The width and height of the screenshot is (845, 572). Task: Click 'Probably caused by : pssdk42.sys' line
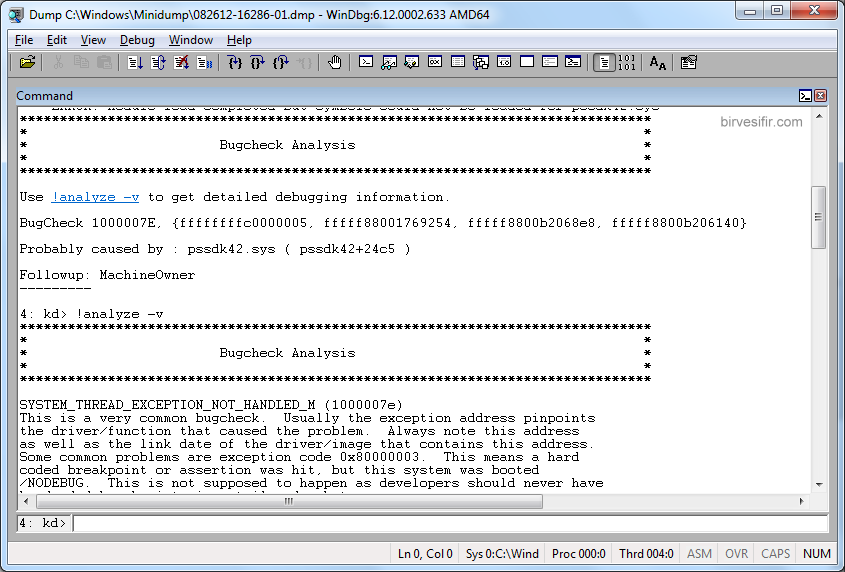click(x=215, y=249)
